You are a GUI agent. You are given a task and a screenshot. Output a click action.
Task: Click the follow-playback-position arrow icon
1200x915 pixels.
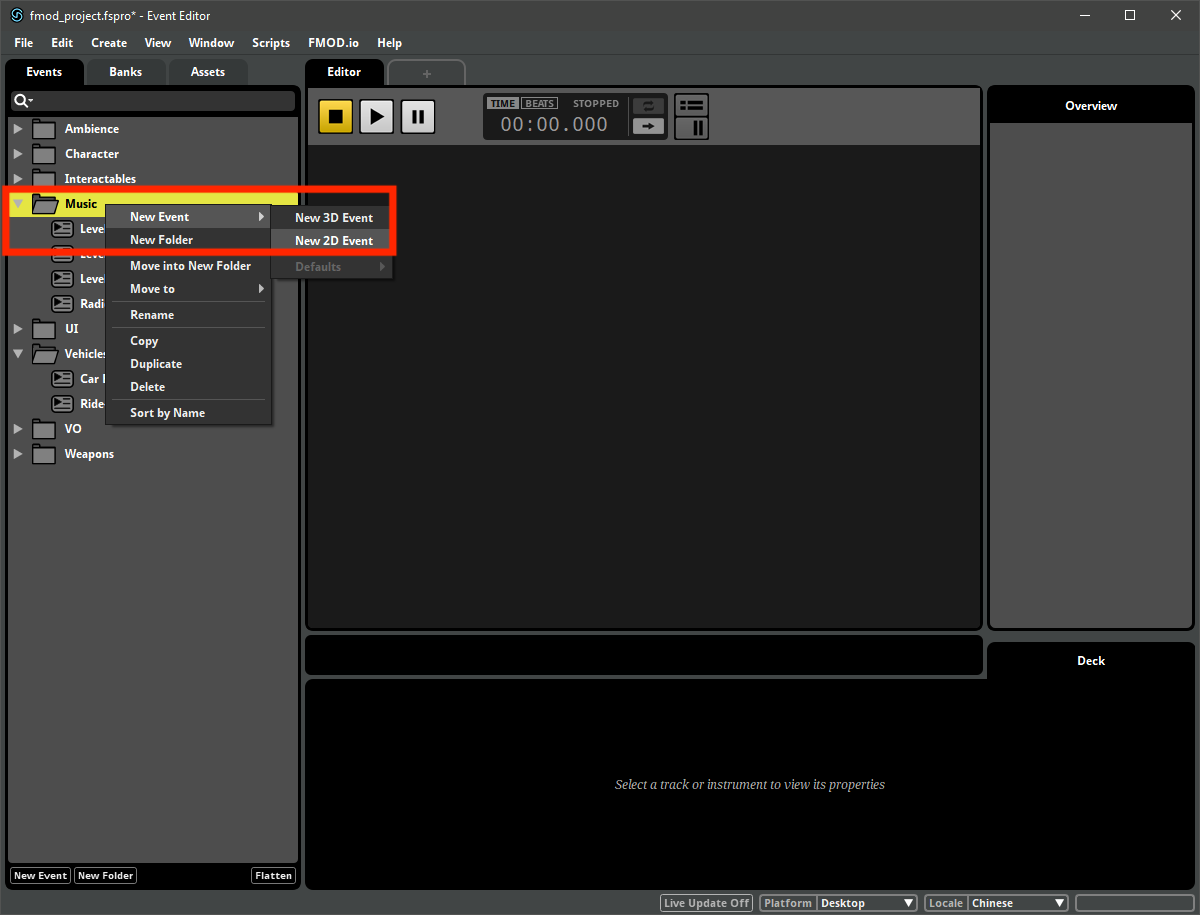(x=648, y=127)
